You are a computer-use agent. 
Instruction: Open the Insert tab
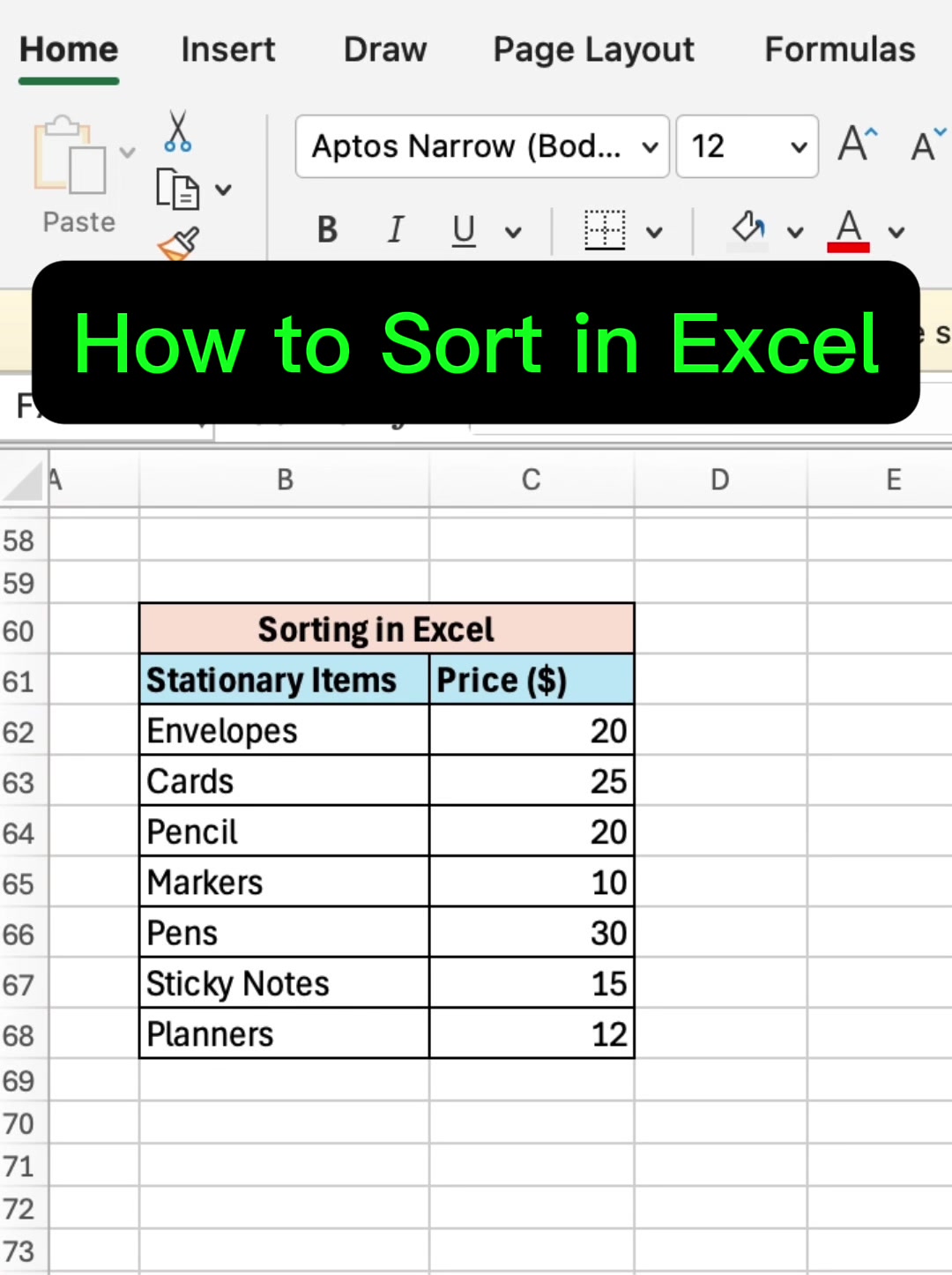(x=228, y=50)
